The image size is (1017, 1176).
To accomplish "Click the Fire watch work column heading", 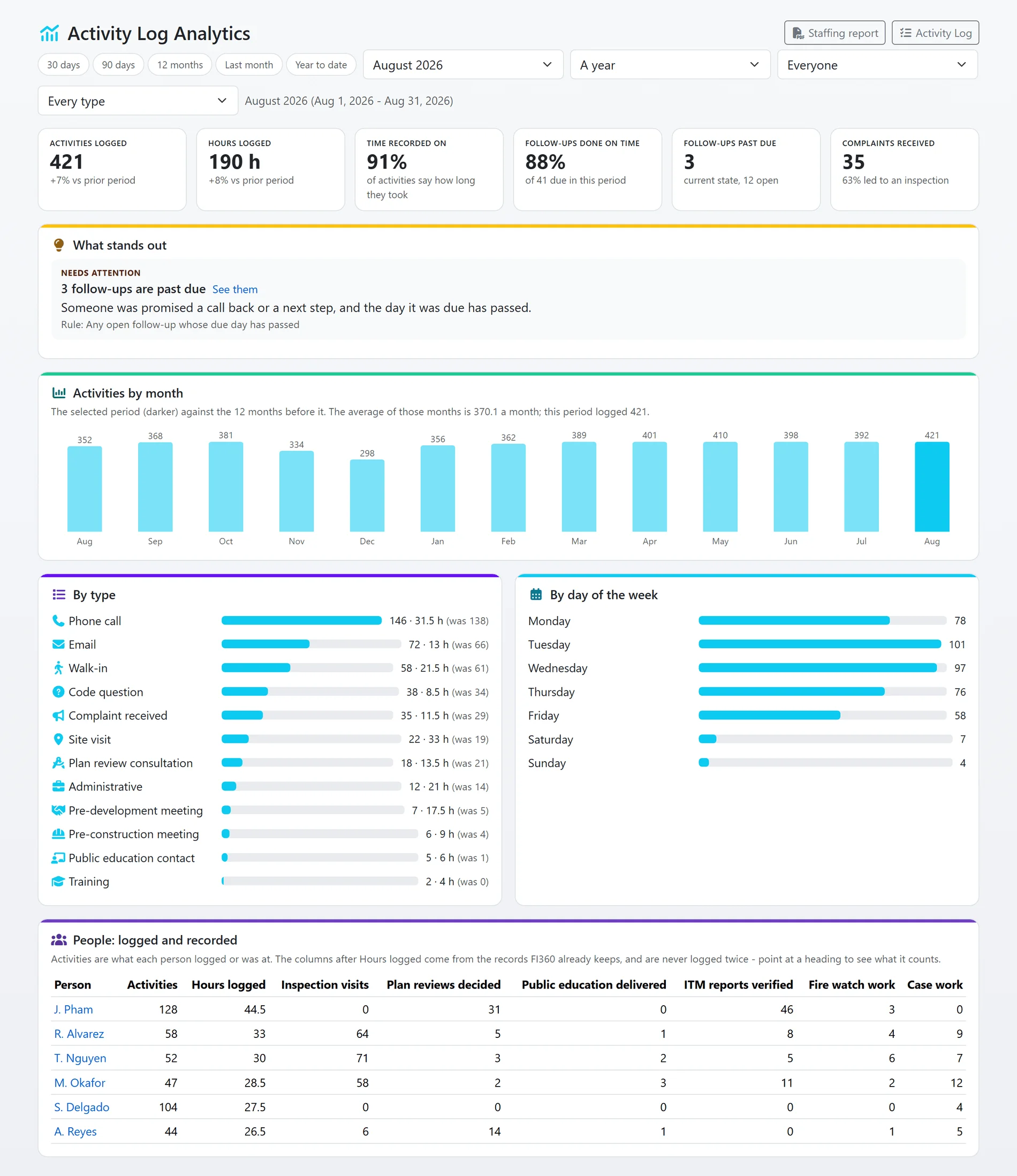I will coord(851,984).
